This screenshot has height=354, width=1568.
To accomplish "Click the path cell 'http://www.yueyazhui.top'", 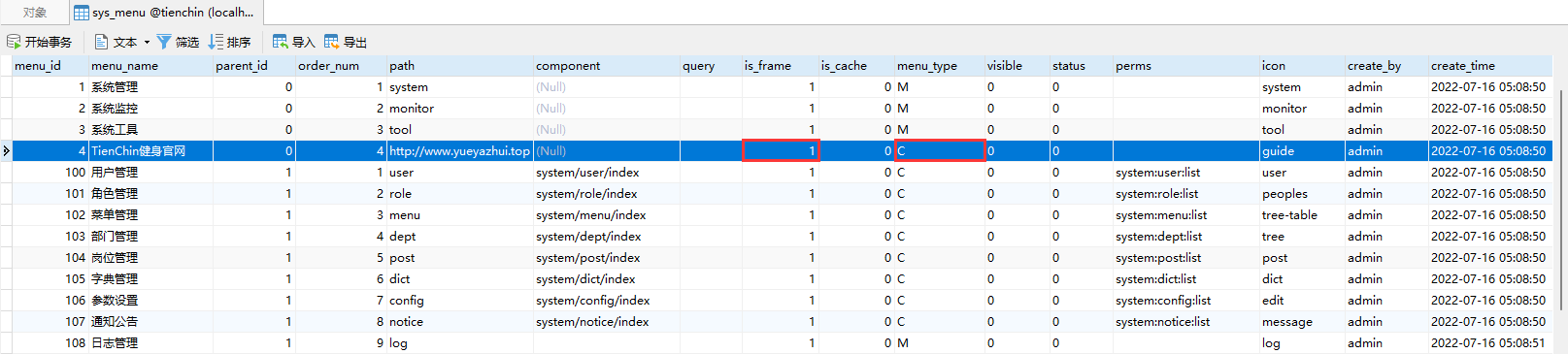I will point(460,151).
